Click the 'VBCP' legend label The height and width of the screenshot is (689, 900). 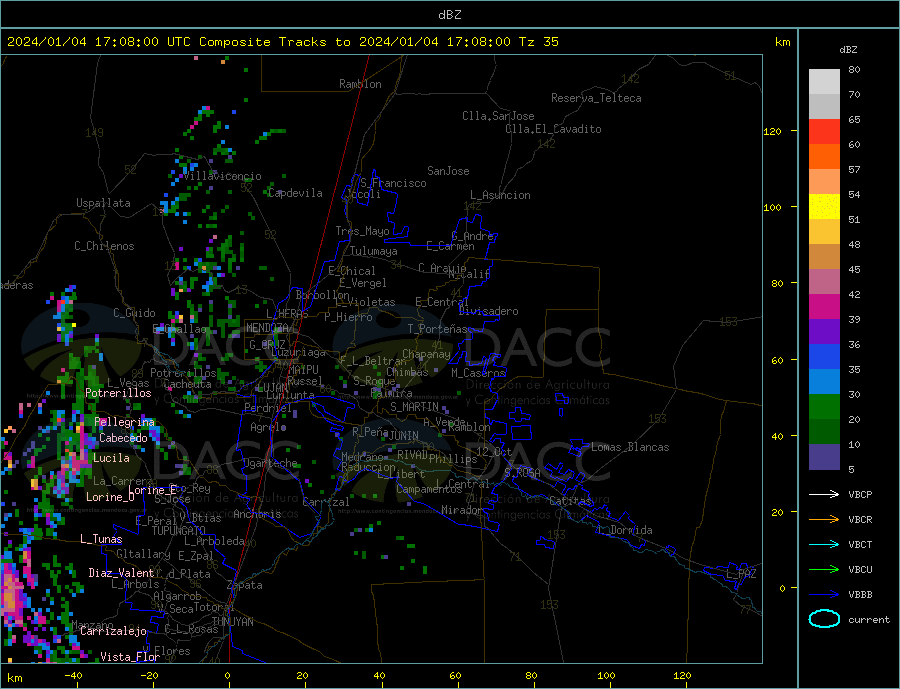click(x=860, y=494)
